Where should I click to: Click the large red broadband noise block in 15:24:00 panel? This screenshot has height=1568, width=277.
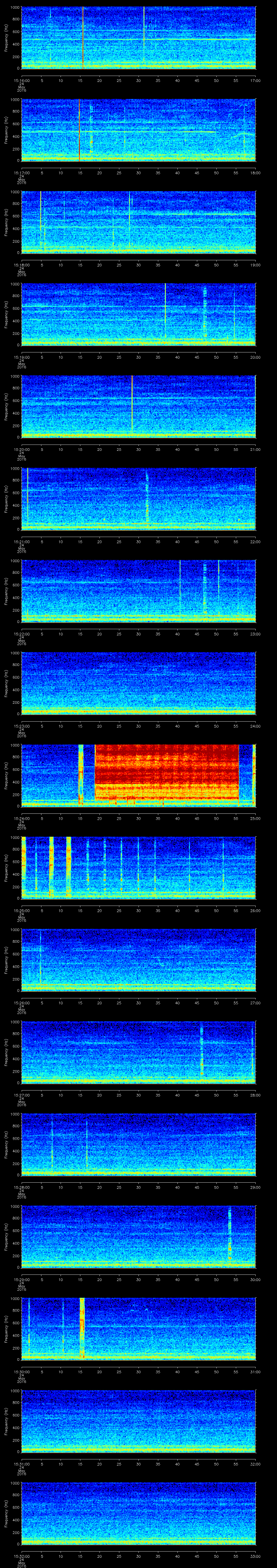(x=167, y=772)
